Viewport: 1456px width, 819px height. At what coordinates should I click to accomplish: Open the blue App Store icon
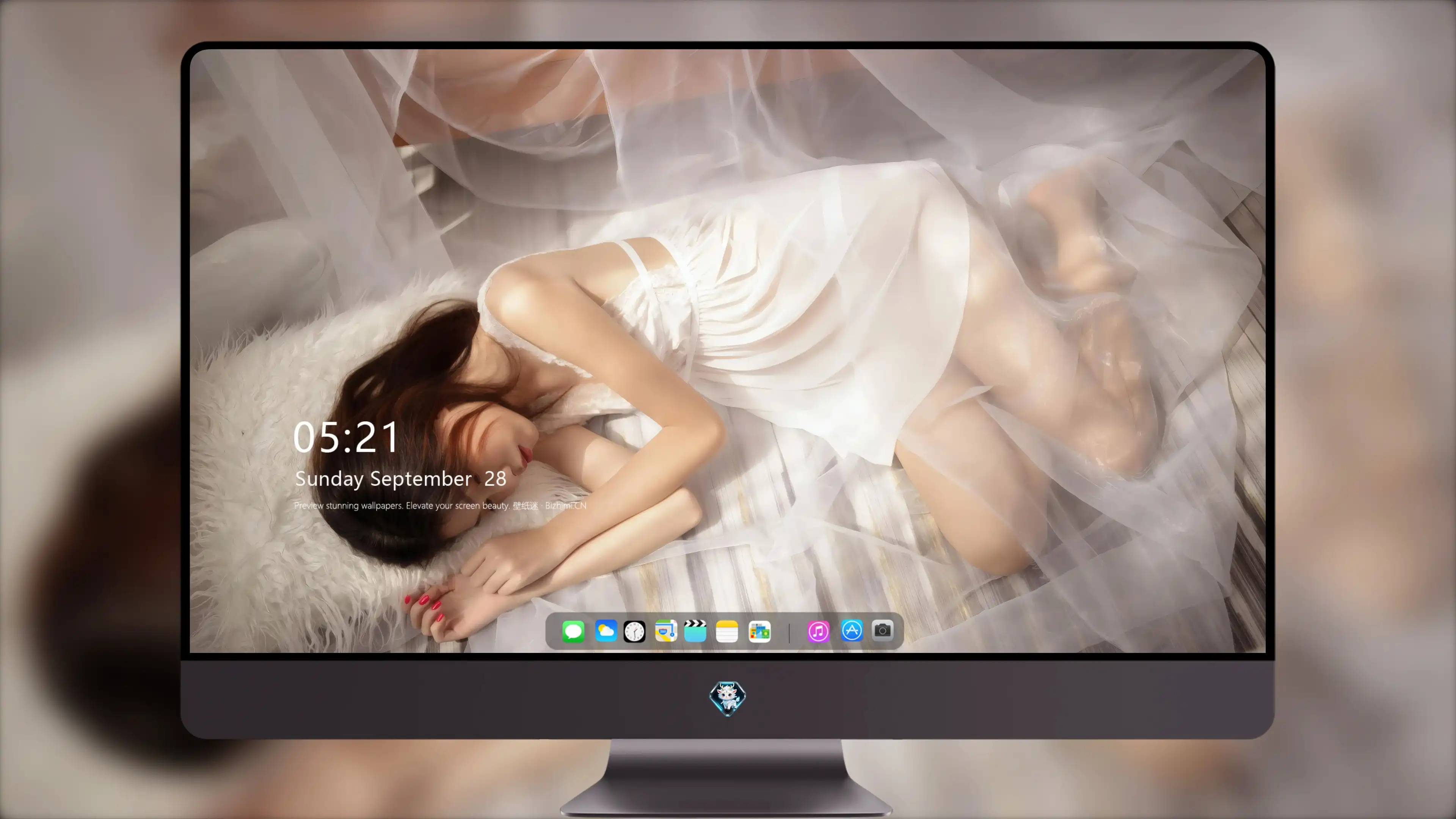[852, 630]
